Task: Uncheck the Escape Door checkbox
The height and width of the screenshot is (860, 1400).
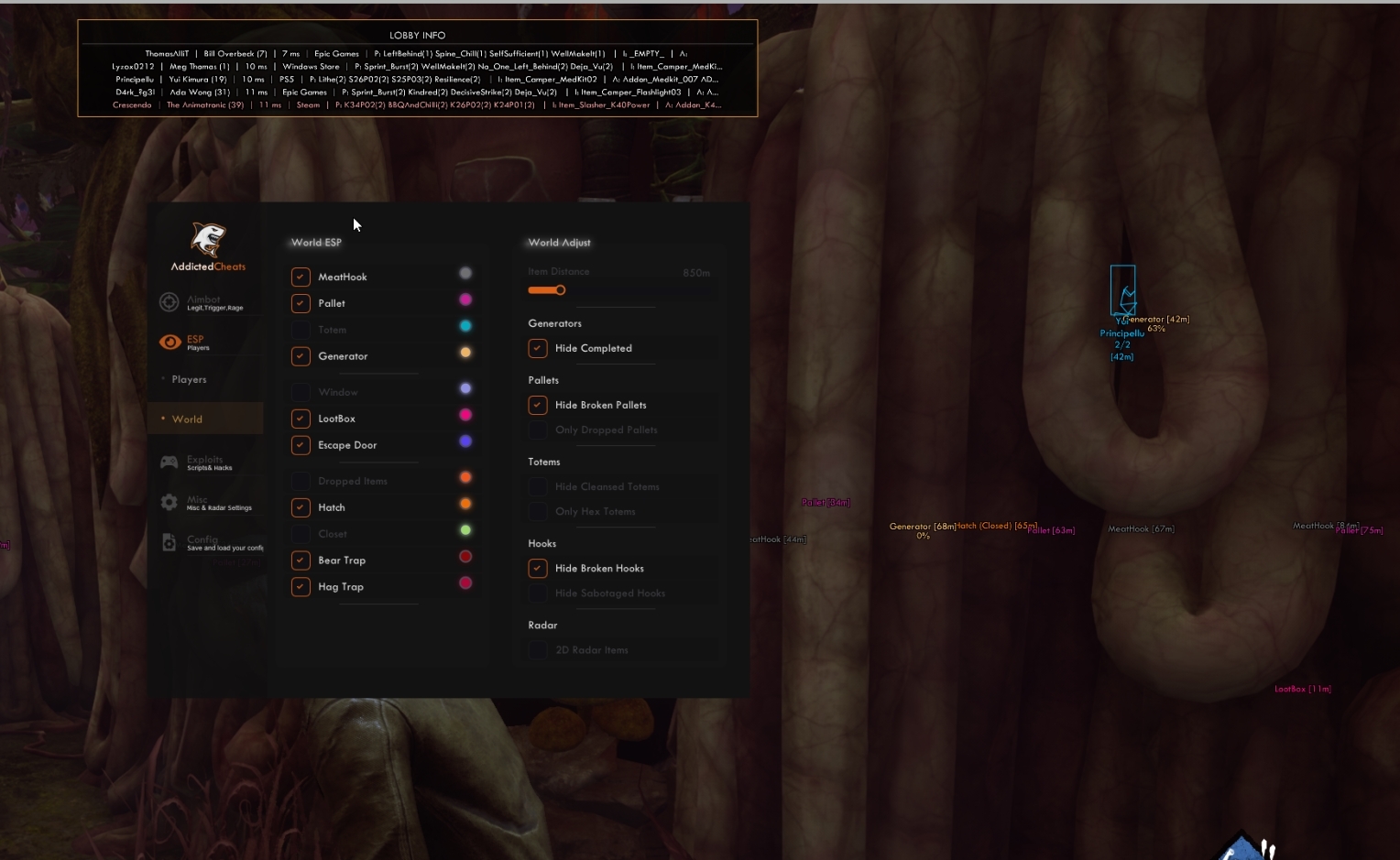Action: (x=301, y=445)
